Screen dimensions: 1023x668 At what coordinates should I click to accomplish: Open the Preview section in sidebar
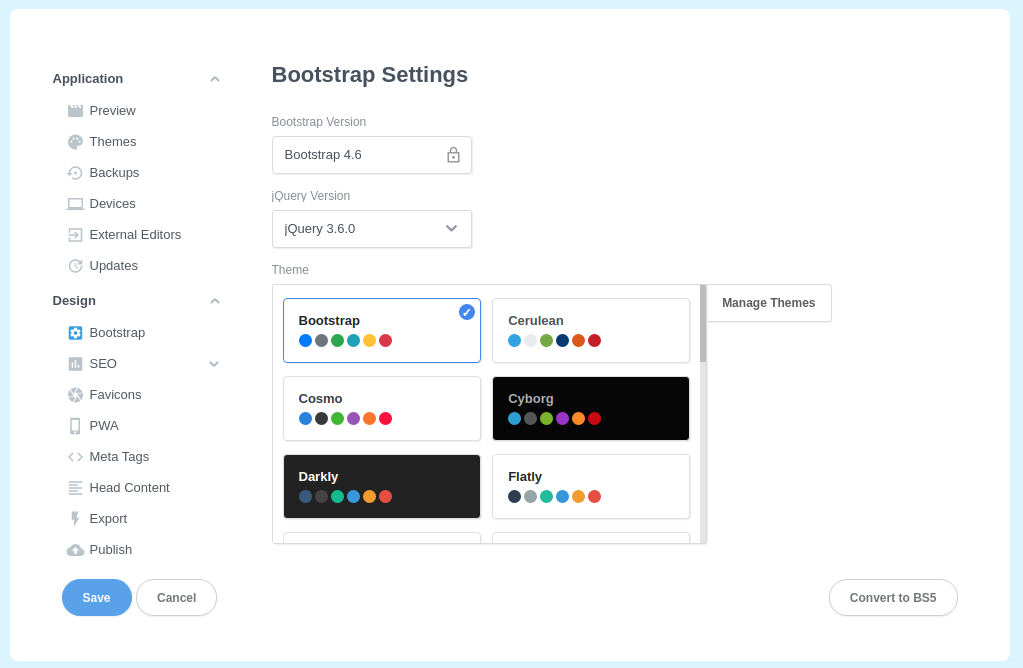[x=74, y=110]
